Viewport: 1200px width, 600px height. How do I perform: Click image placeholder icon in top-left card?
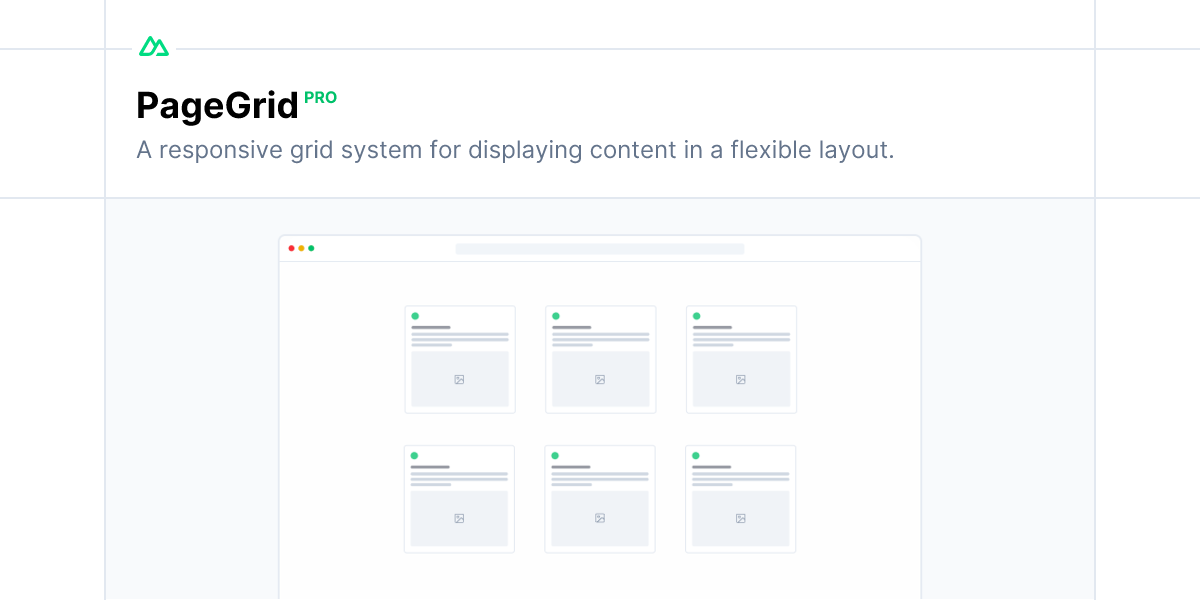[x=459, y=379]
